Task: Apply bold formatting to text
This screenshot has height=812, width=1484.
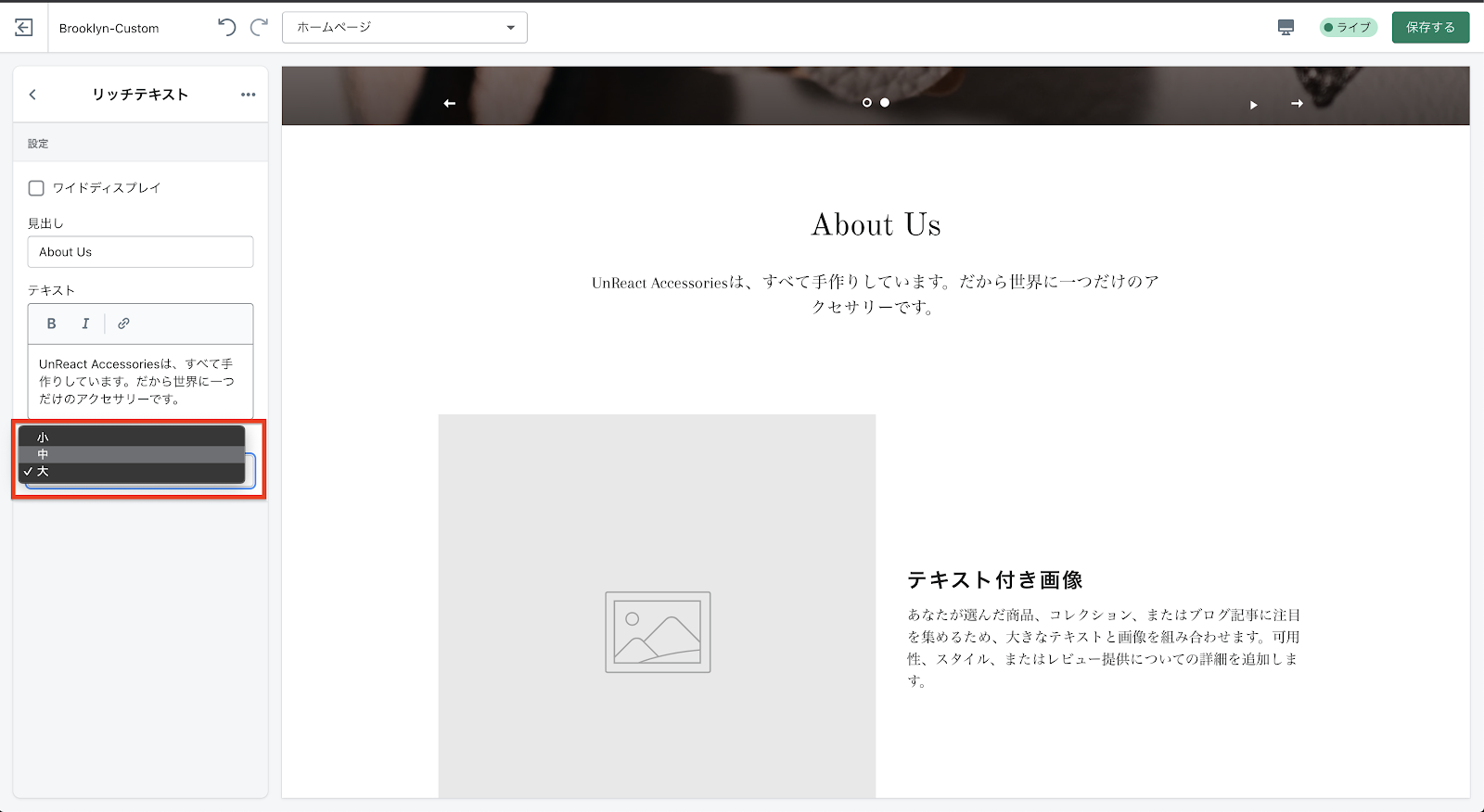Action: click(52, 324)
